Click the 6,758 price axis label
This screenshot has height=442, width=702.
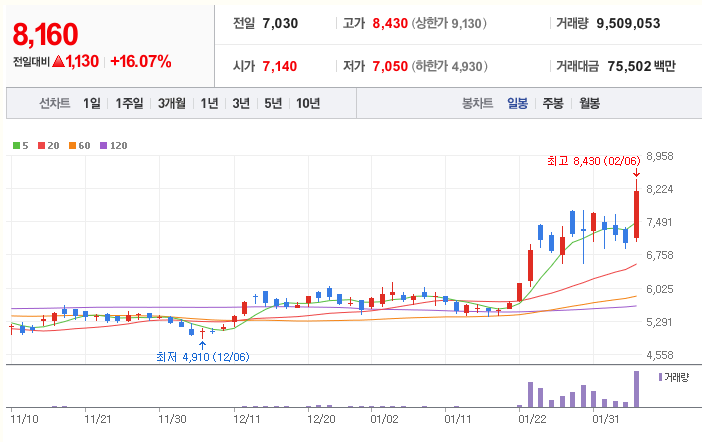659,255
